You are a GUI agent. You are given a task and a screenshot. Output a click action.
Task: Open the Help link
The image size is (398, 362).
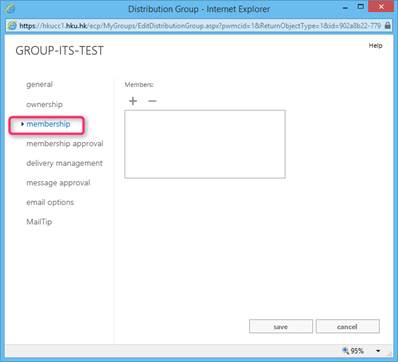[x=375, y=46]
